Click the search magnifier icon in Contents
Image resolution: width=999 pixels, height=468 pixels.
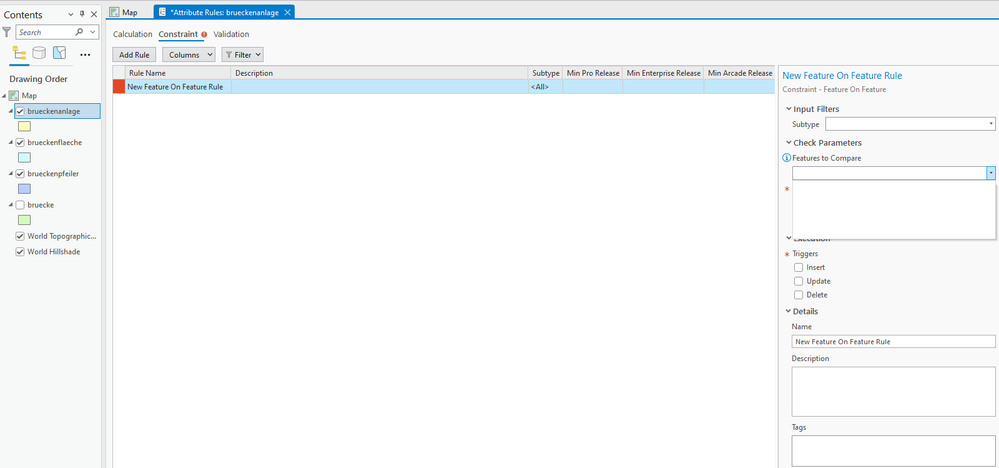coord(79,32)
